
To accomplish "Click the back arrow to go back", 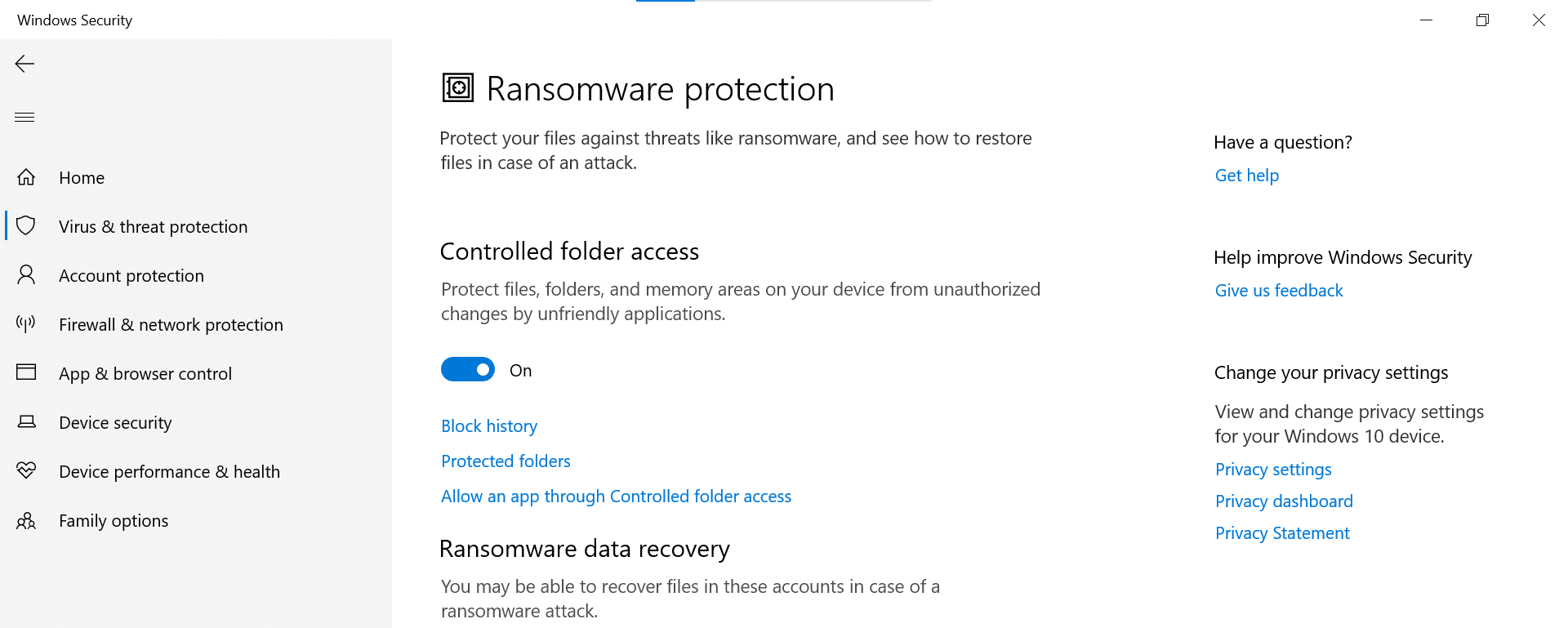I will pyautogui.click(x=24, y=64).
